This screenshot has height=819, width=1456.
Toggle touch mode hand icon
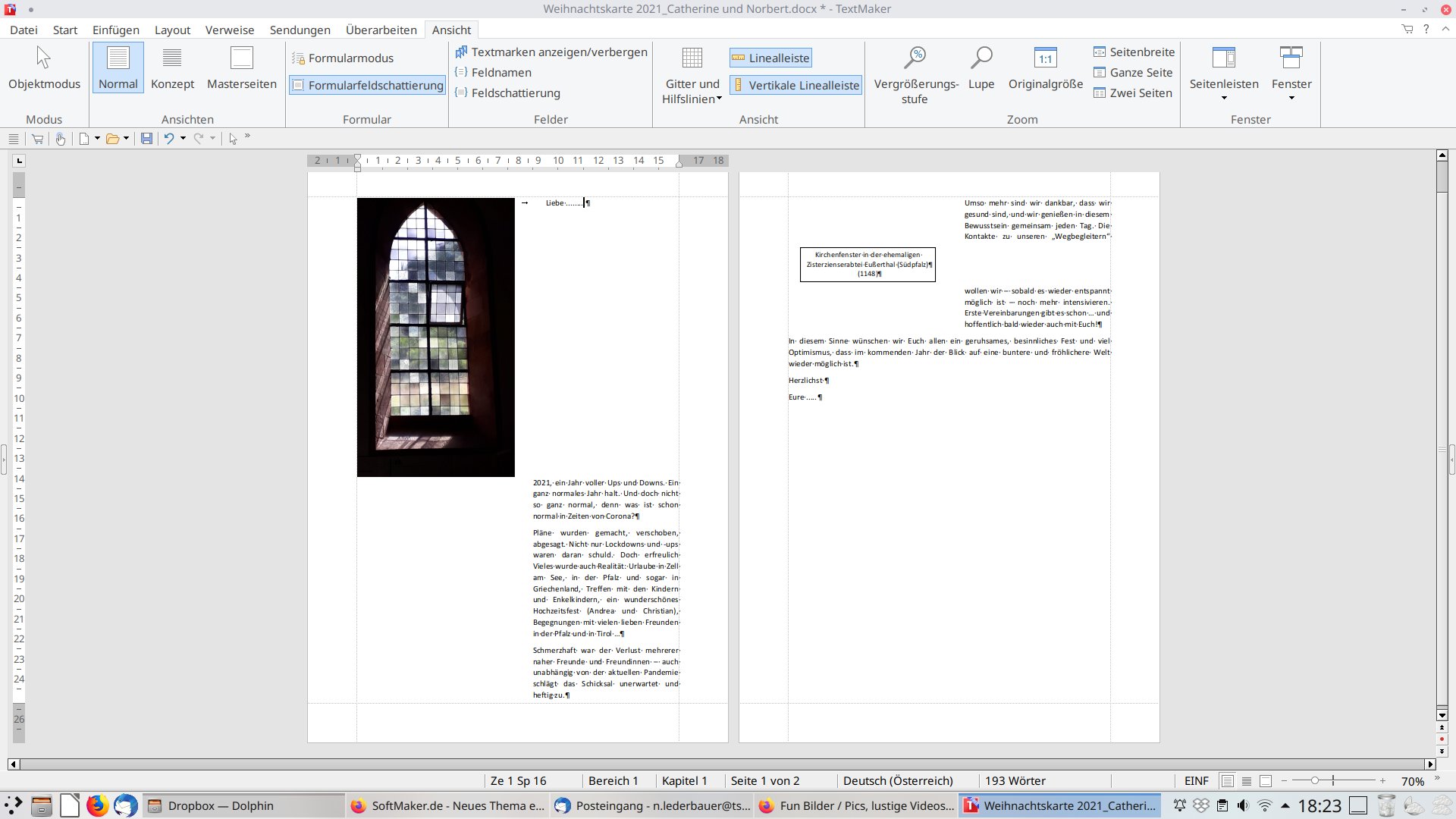tap(61, 139)
